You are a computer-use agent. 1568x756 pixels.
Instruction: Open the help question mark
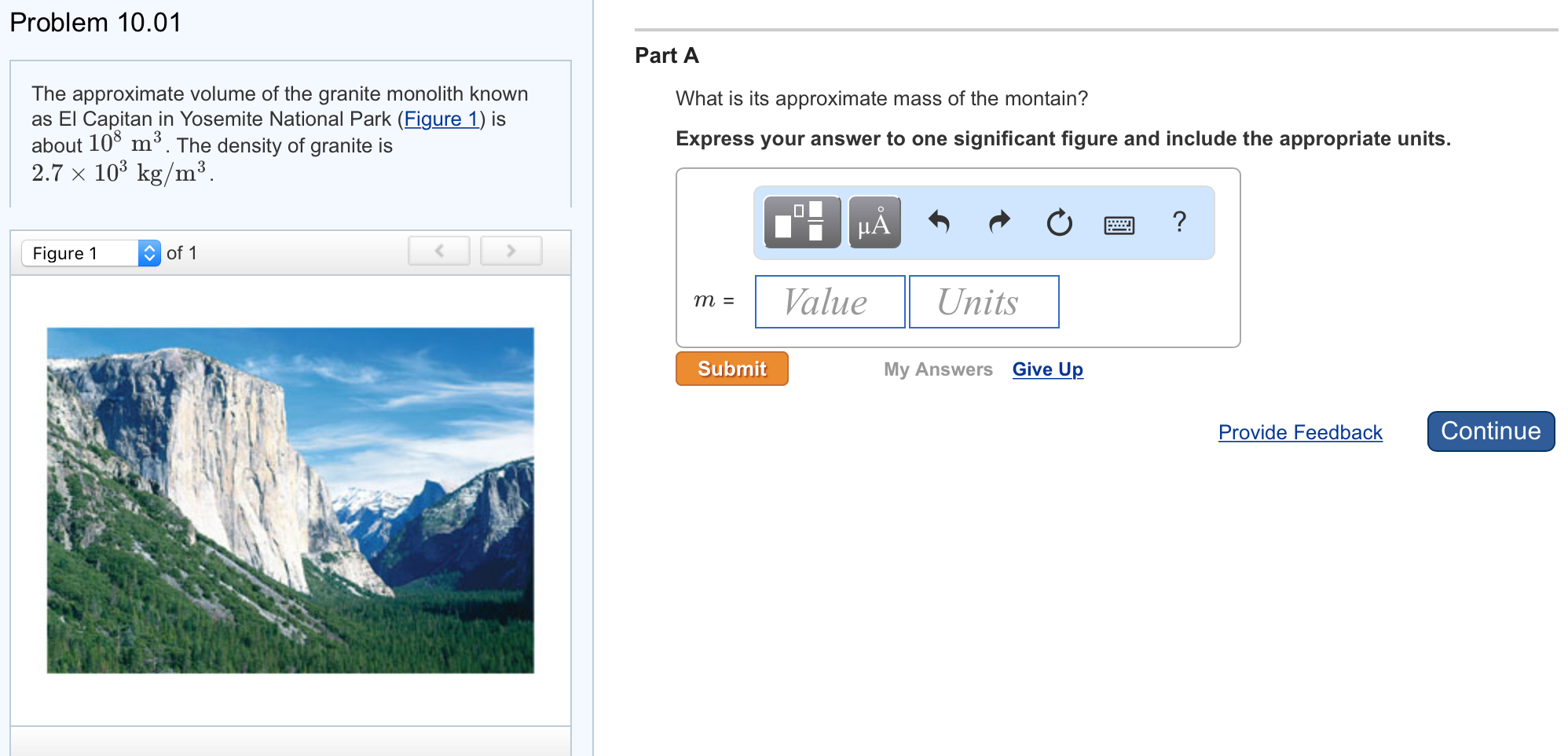coord(1179,222)
